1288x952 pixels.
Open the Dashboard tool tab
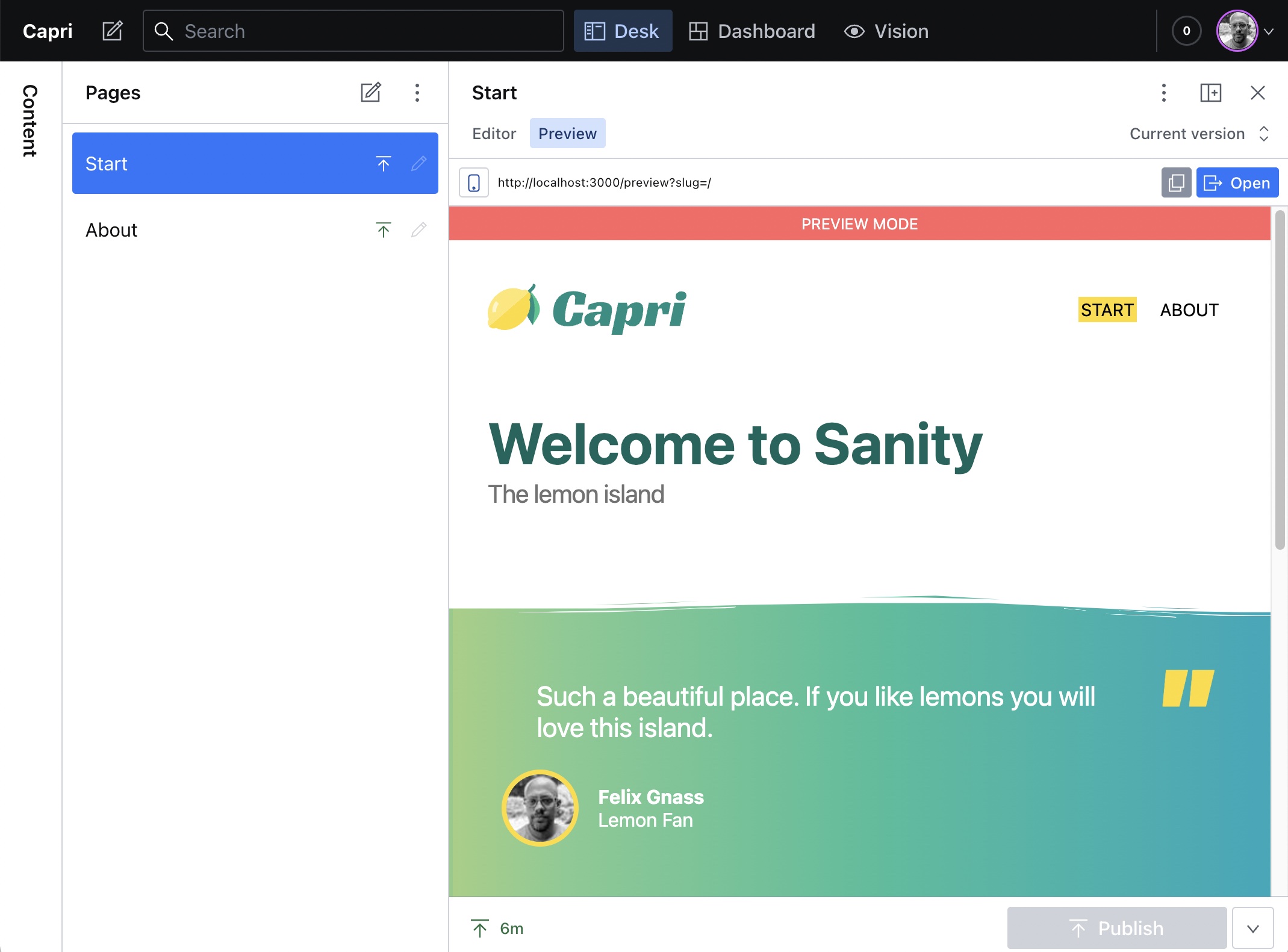point(752,31)
